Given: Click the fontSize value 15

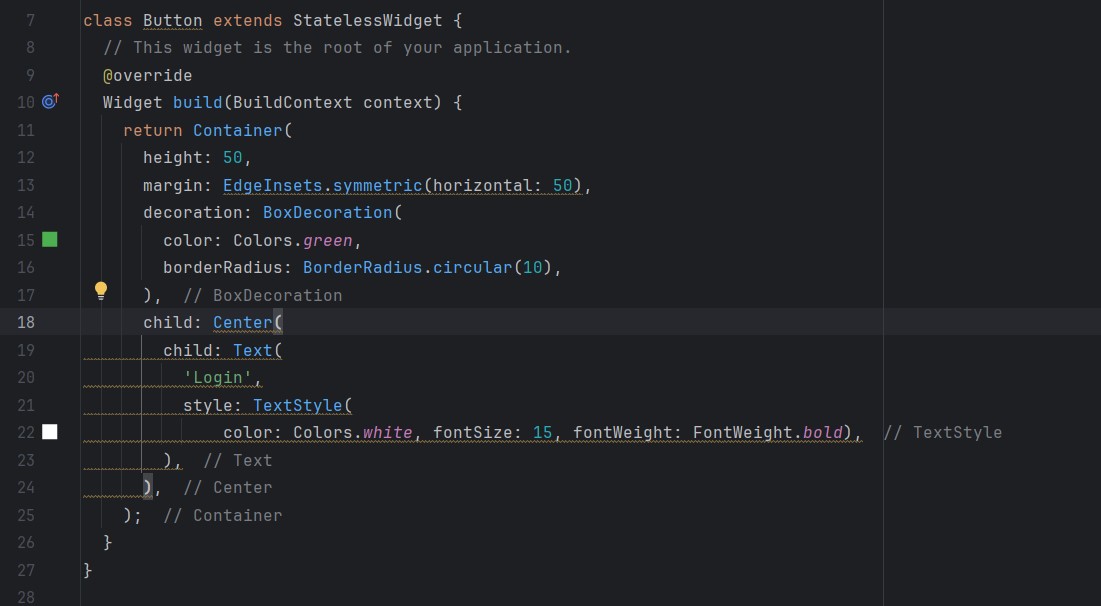Looking at the screenshot, I should 542,433.
